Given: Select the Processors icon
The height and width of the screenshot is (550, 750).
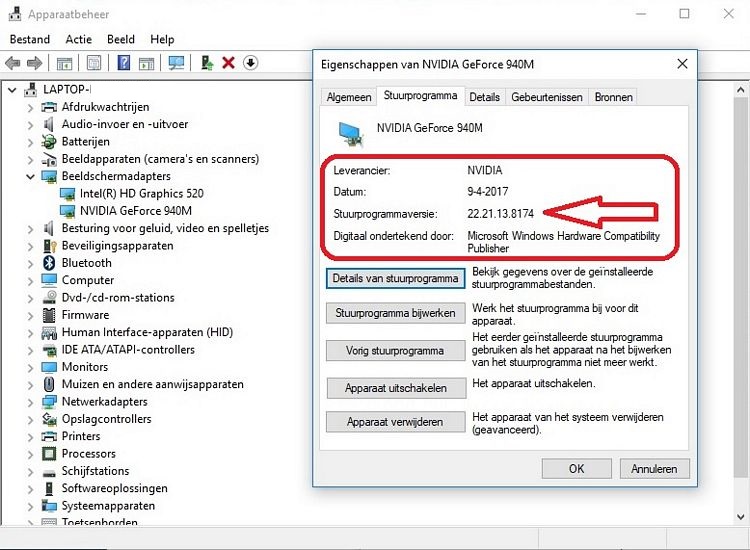Looking at the screenshot, I should tap(49, 453).
